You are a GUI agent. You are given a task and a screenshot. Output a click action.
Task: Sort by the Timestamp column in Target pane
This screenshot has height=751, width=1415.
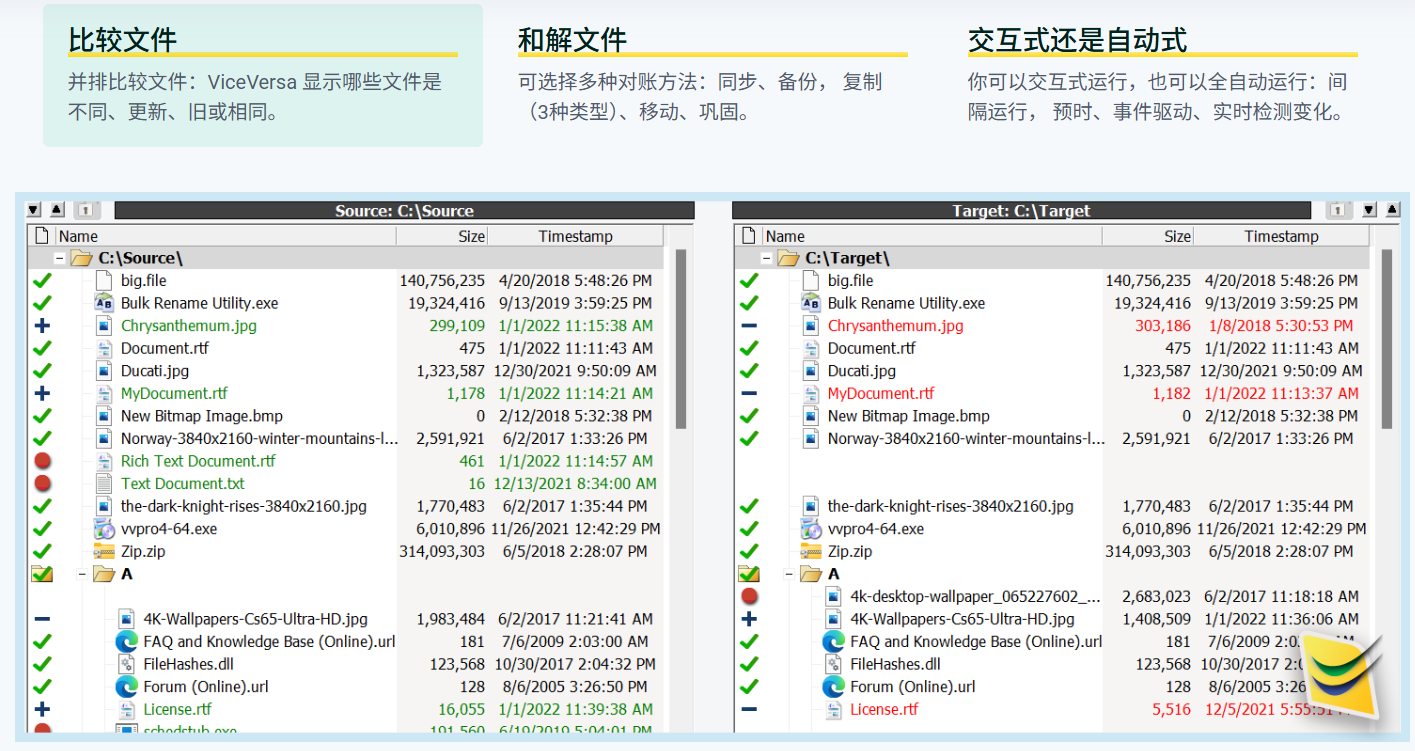point(1281,236)
